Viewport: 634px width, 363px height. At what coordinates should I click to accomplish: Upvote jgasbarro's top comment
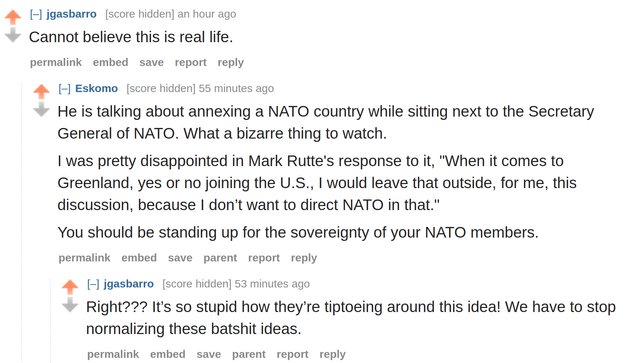pos(13,17)
